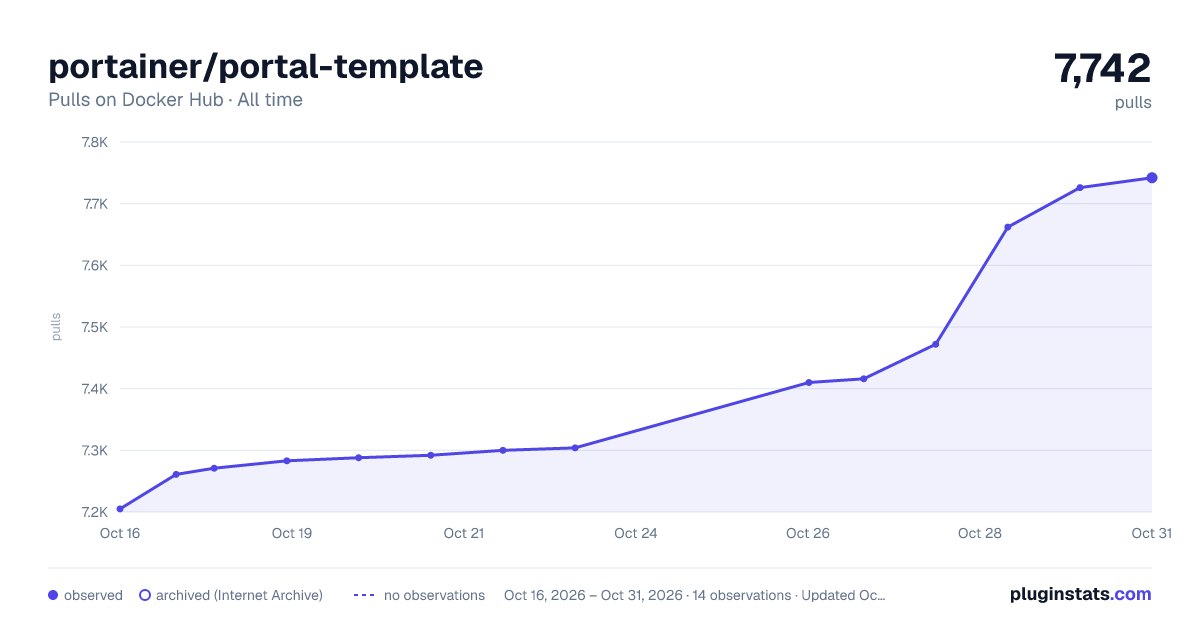Click the rotated 'pulls' y-axis title

click(56, 327)
